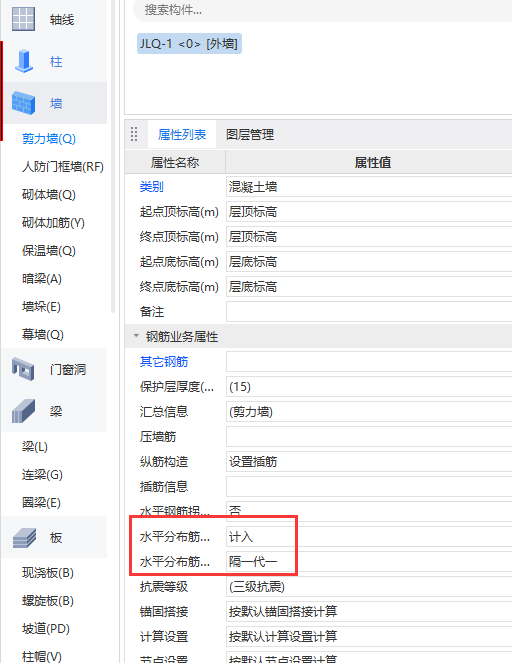512x663 pixels.
Task: Select component JLQ-1 <0> [外墙]
Action: click(189, 44)
